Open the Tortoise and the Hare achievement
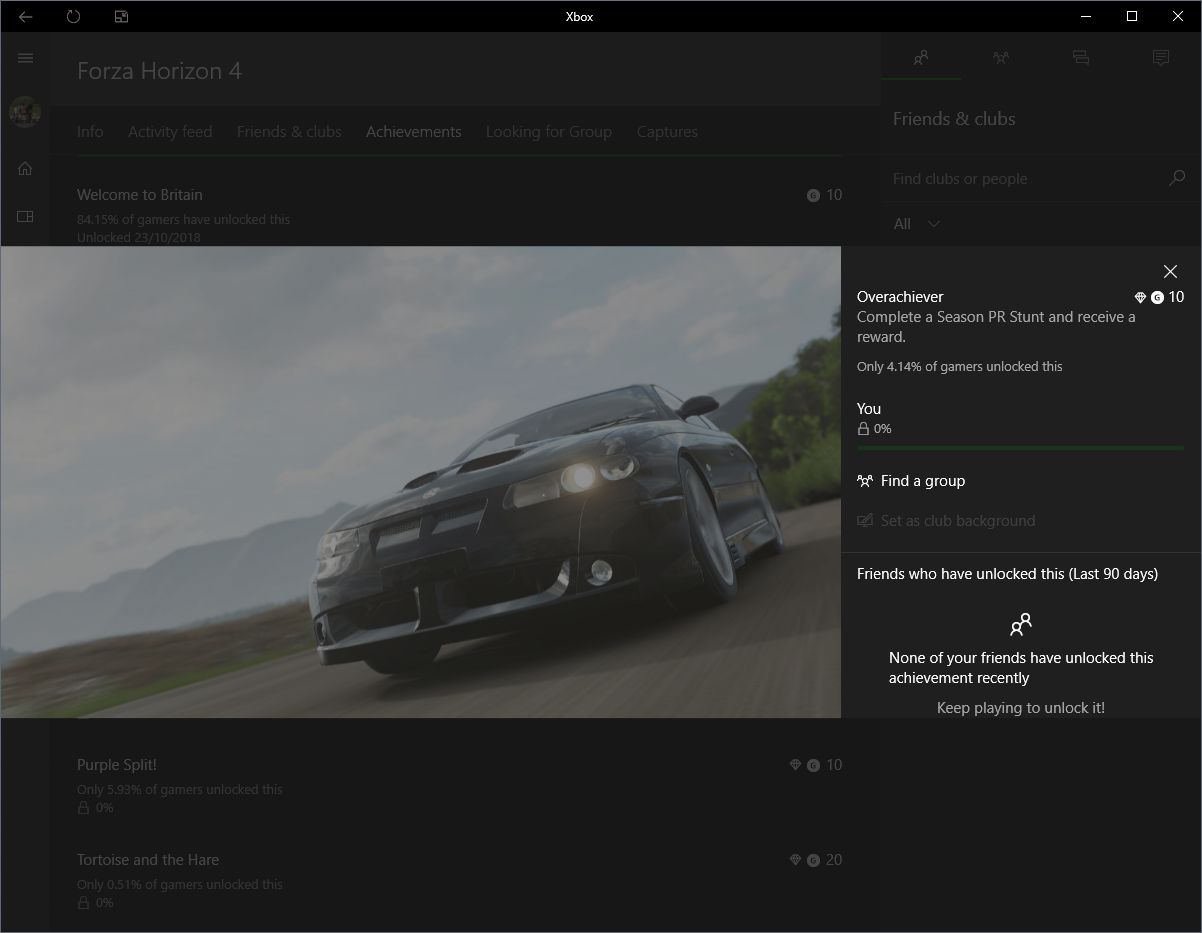The height and width of the screenshot is (933, 1202). [x=459, y=880]
